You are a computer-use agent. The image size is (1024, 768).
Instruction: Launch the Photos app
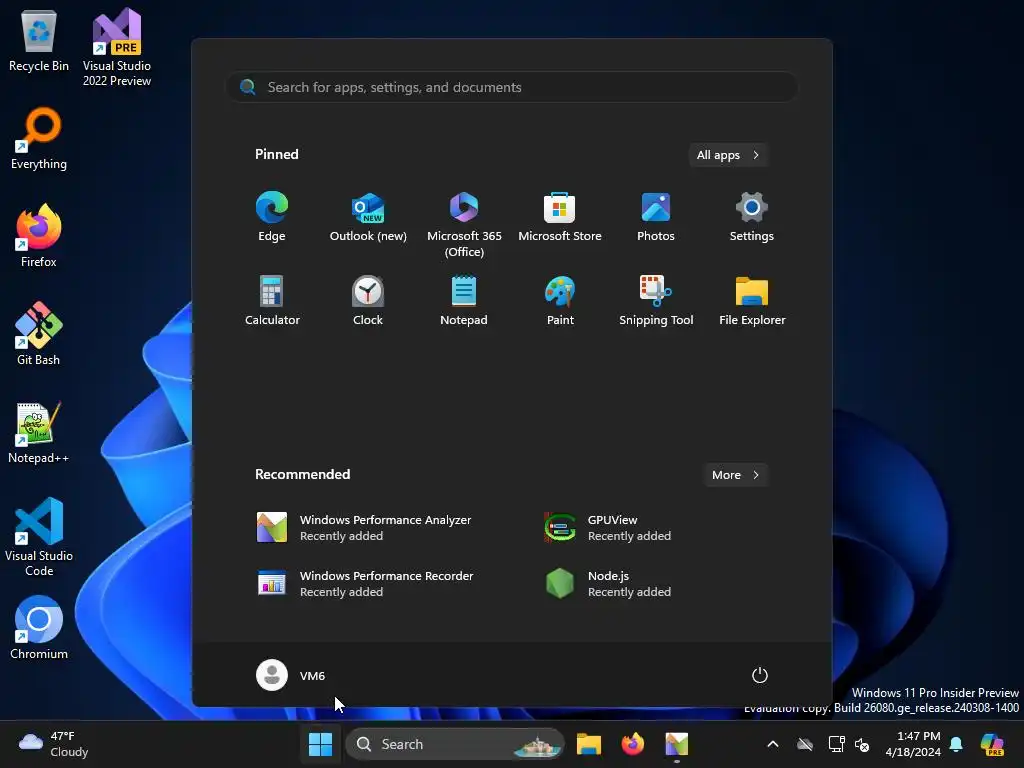[x=656, y=217]
